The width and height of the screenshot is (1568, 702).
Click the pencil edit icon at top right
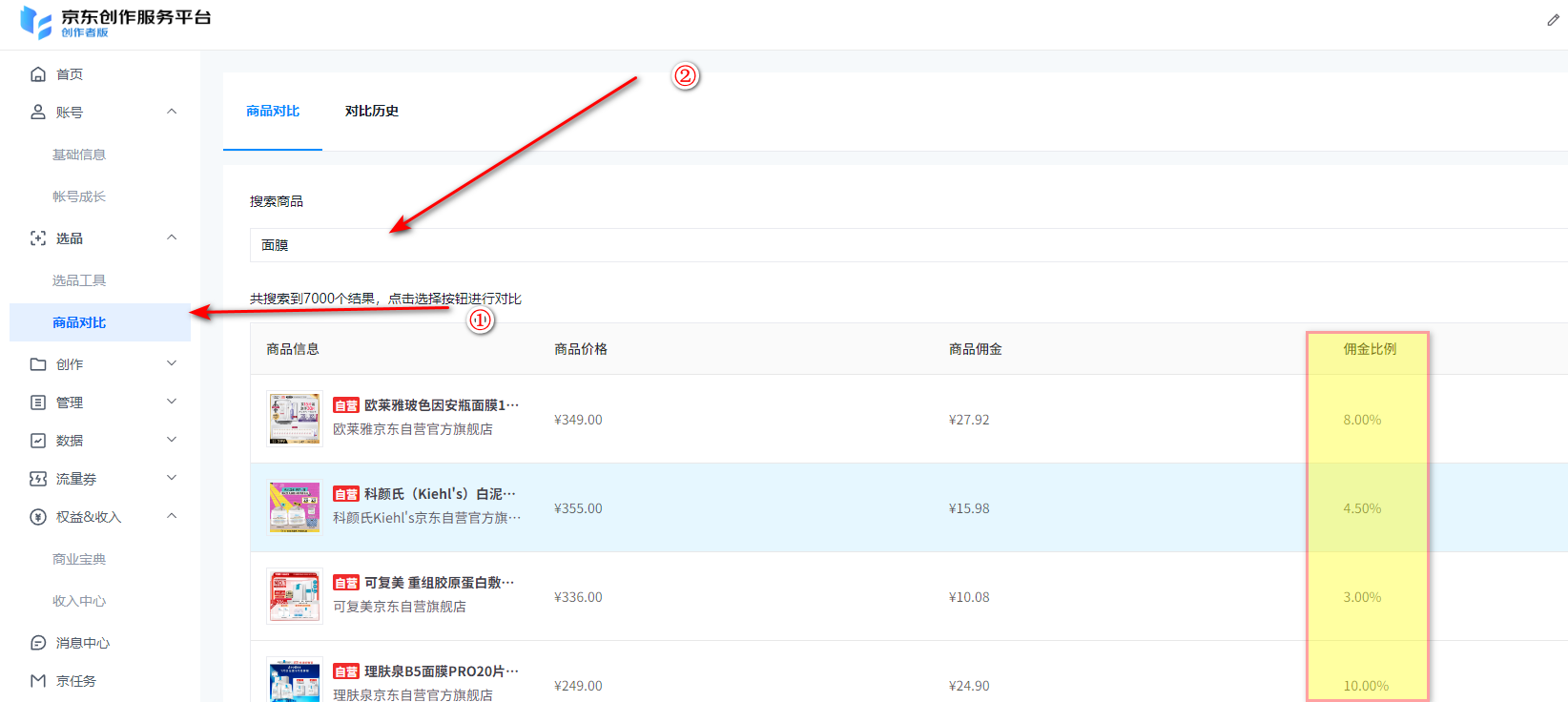click(x=1553, y=20)
